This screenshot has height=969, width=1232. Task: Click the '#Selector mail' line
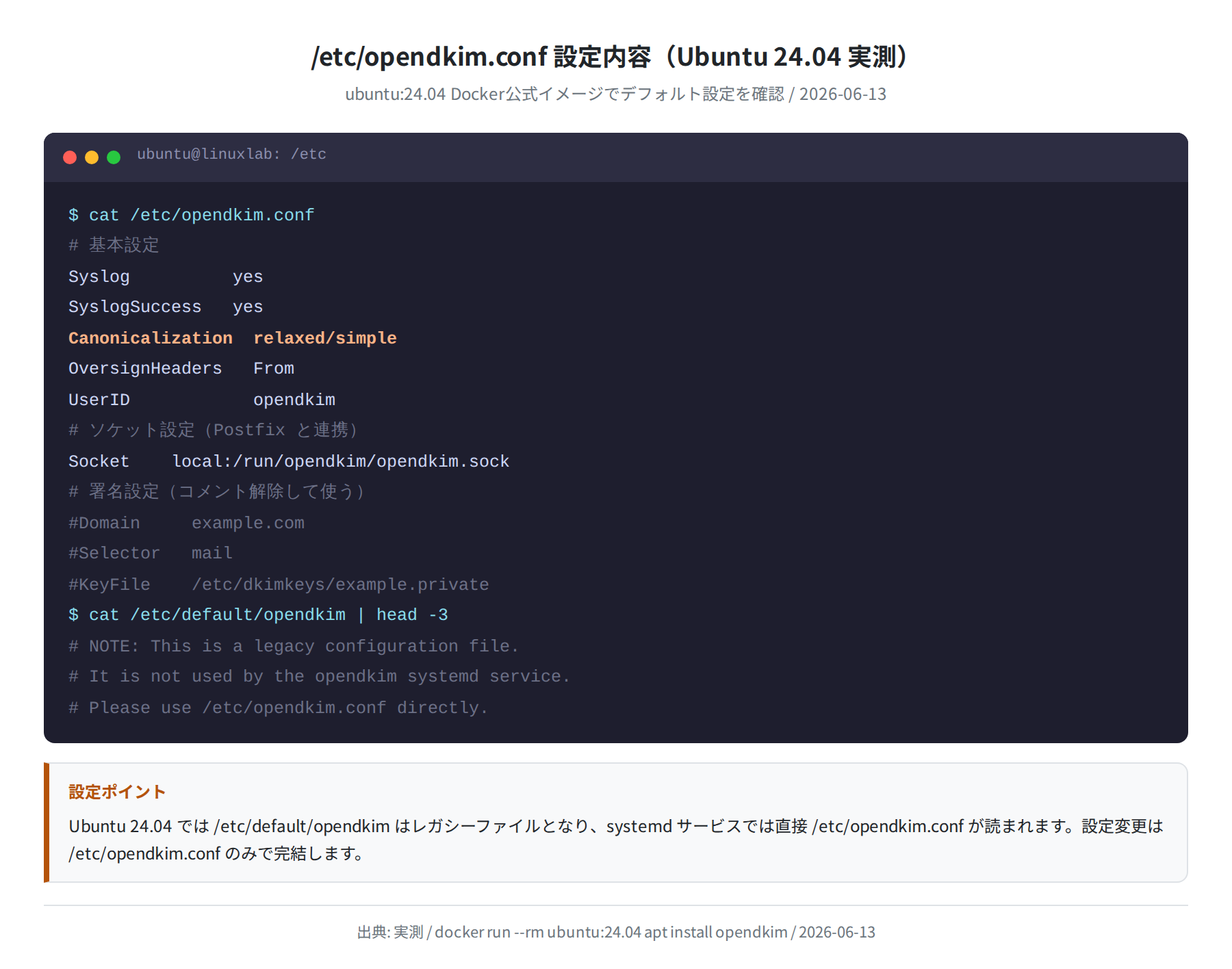tap(151, 553)
